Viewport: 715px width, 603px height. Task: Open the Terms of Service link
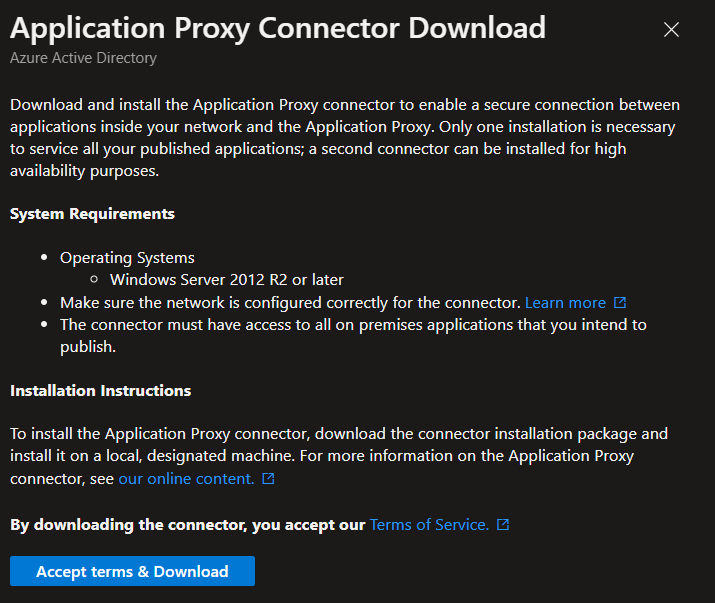pos(429,524)
